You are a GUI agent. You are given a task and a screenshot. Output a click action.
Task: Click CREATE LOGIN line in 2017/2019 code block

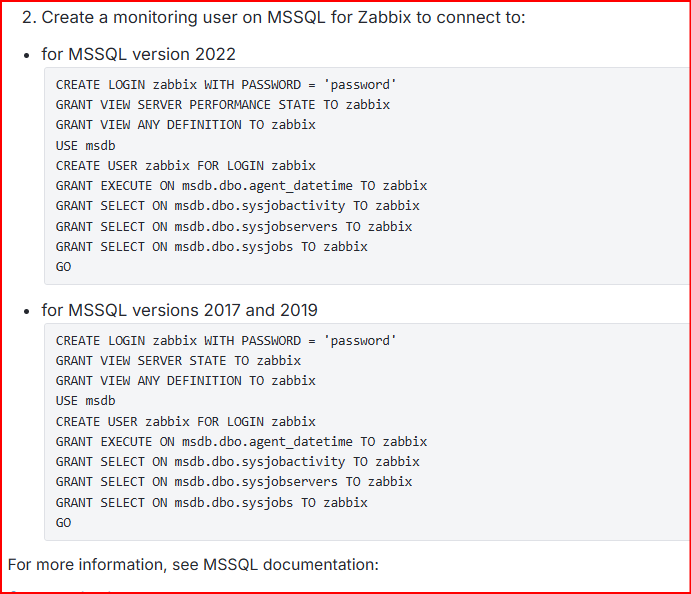226,341
